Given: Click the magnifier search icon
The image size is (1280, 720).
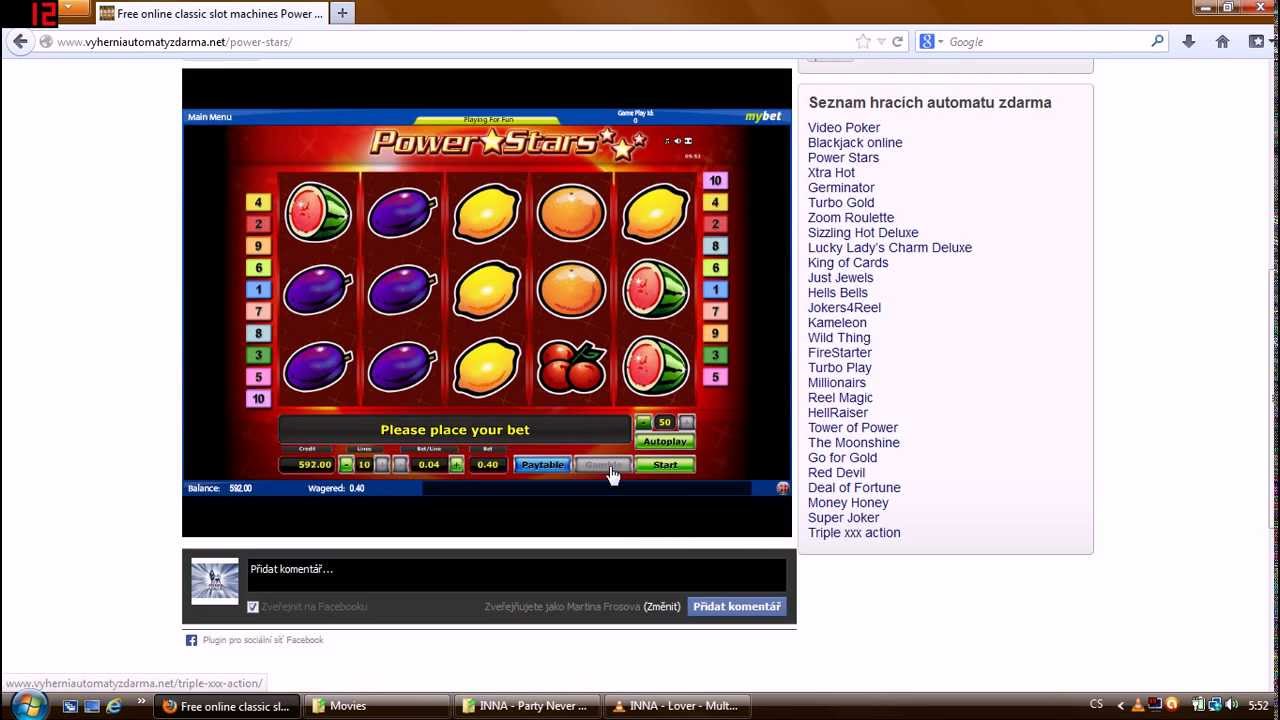Looking at the screenshot, I should pyautogui.click(x=1158, y=42).
